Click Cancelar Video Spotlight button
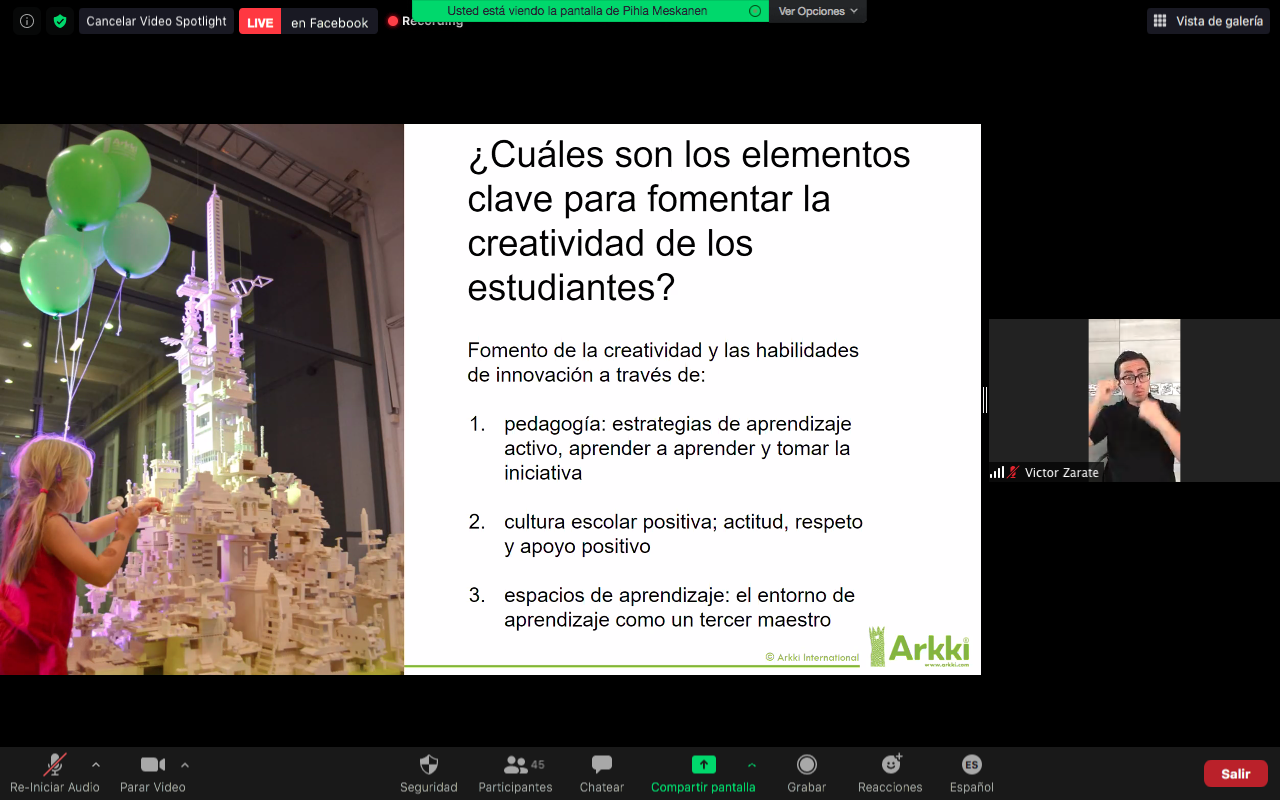The width and height of the screenshot is (1280, 800). (156, 21)
